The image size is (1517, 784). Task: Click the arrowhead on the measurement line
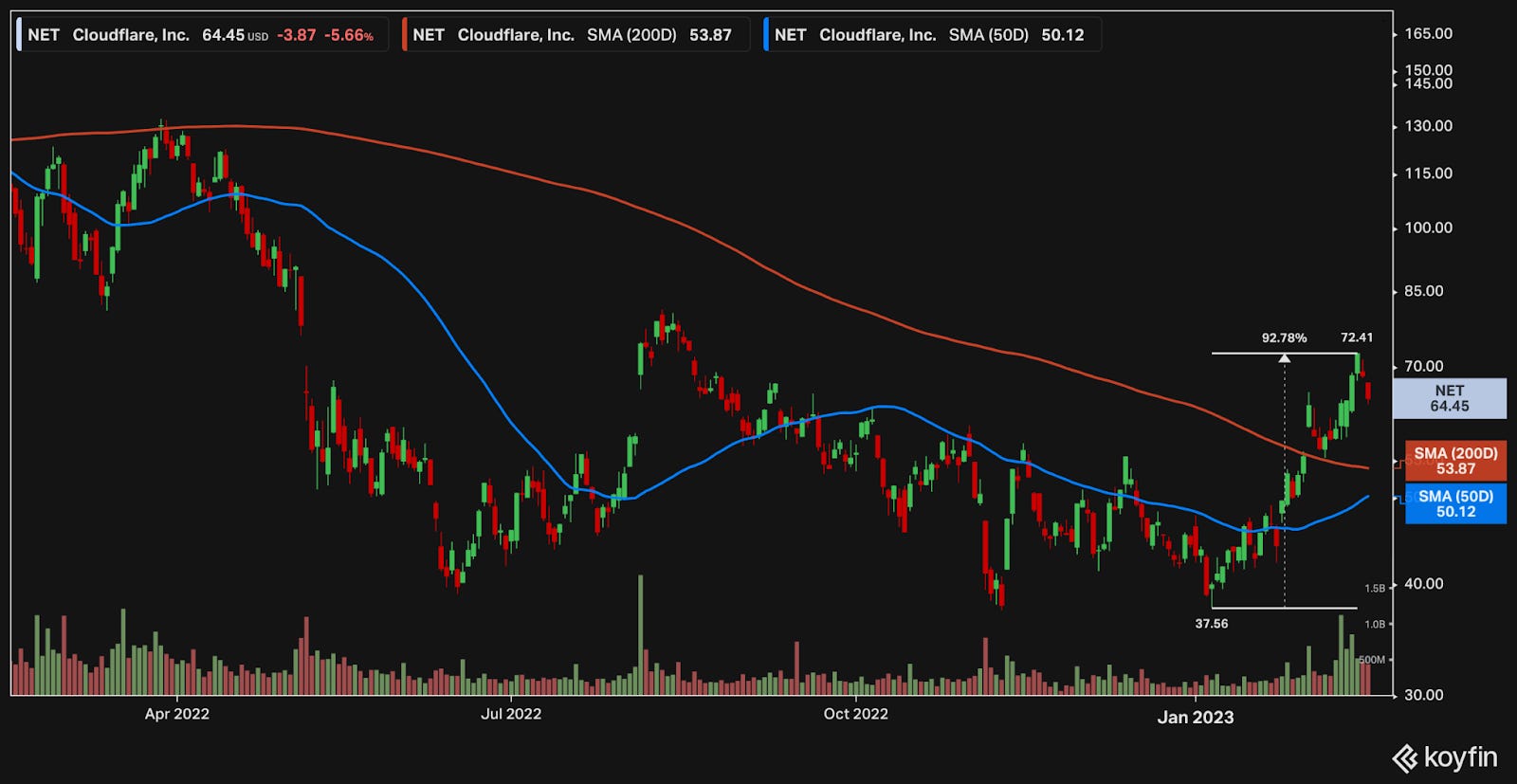click(x=1284, y=358)
